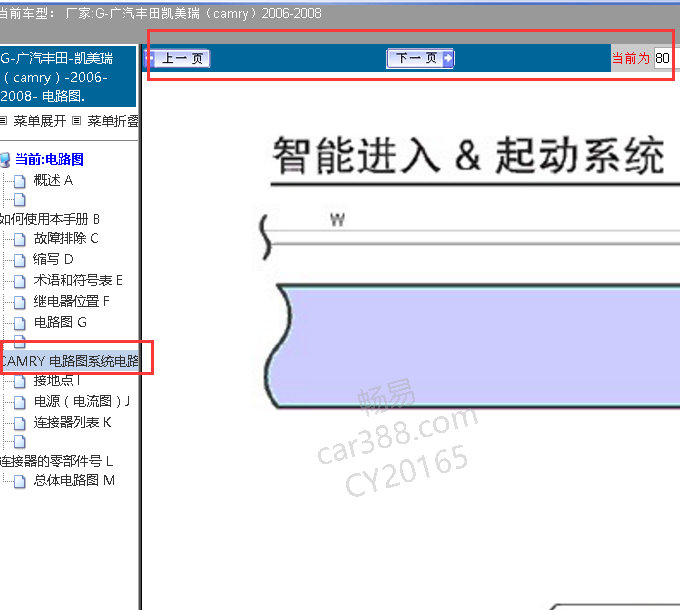Screen dimensions: 680x610
Task: Go to previous page with 上一页 button
Action: [x=177, y=58]
